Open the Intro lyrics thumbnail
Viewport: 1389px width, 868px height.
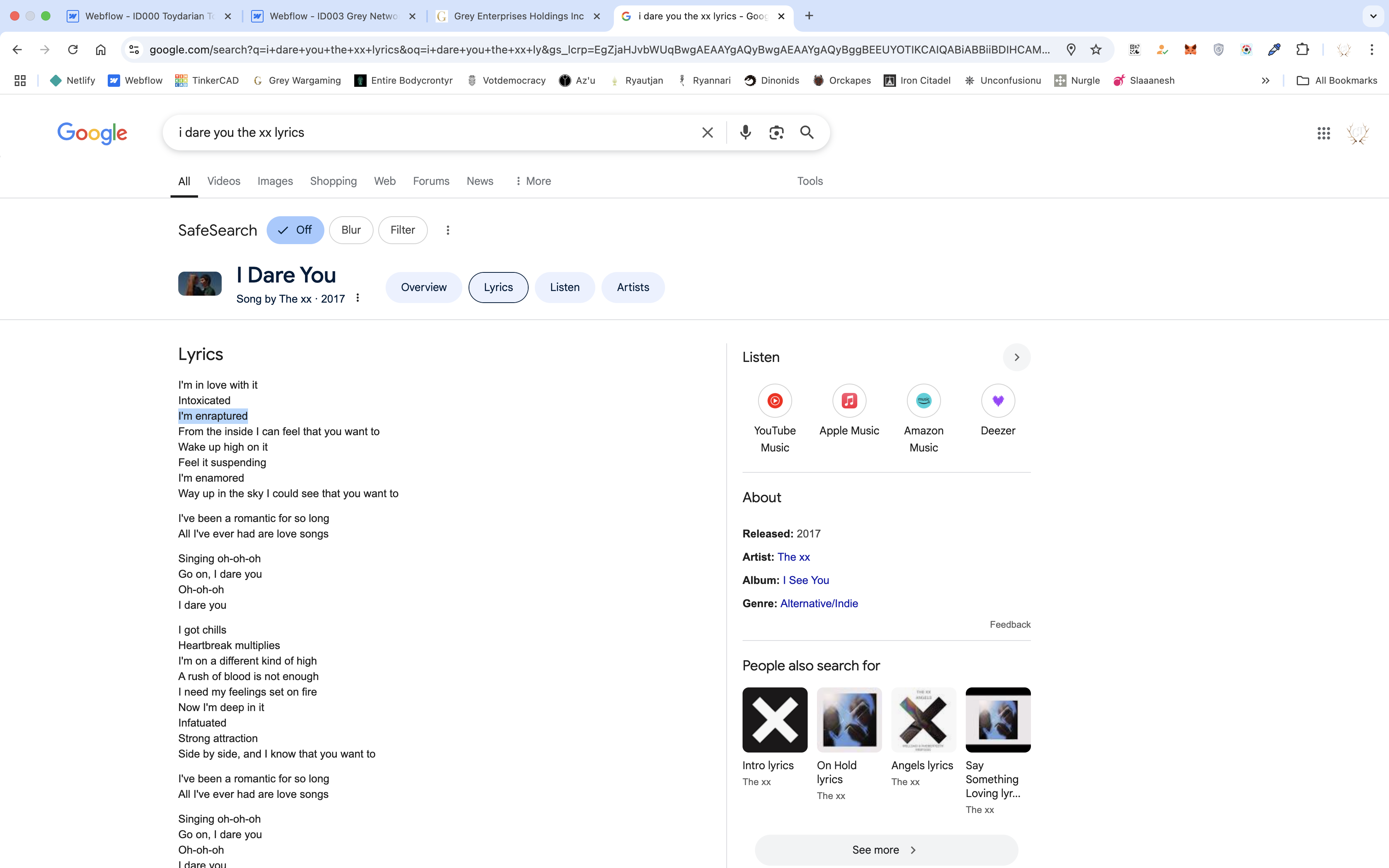tap(774, 720)
